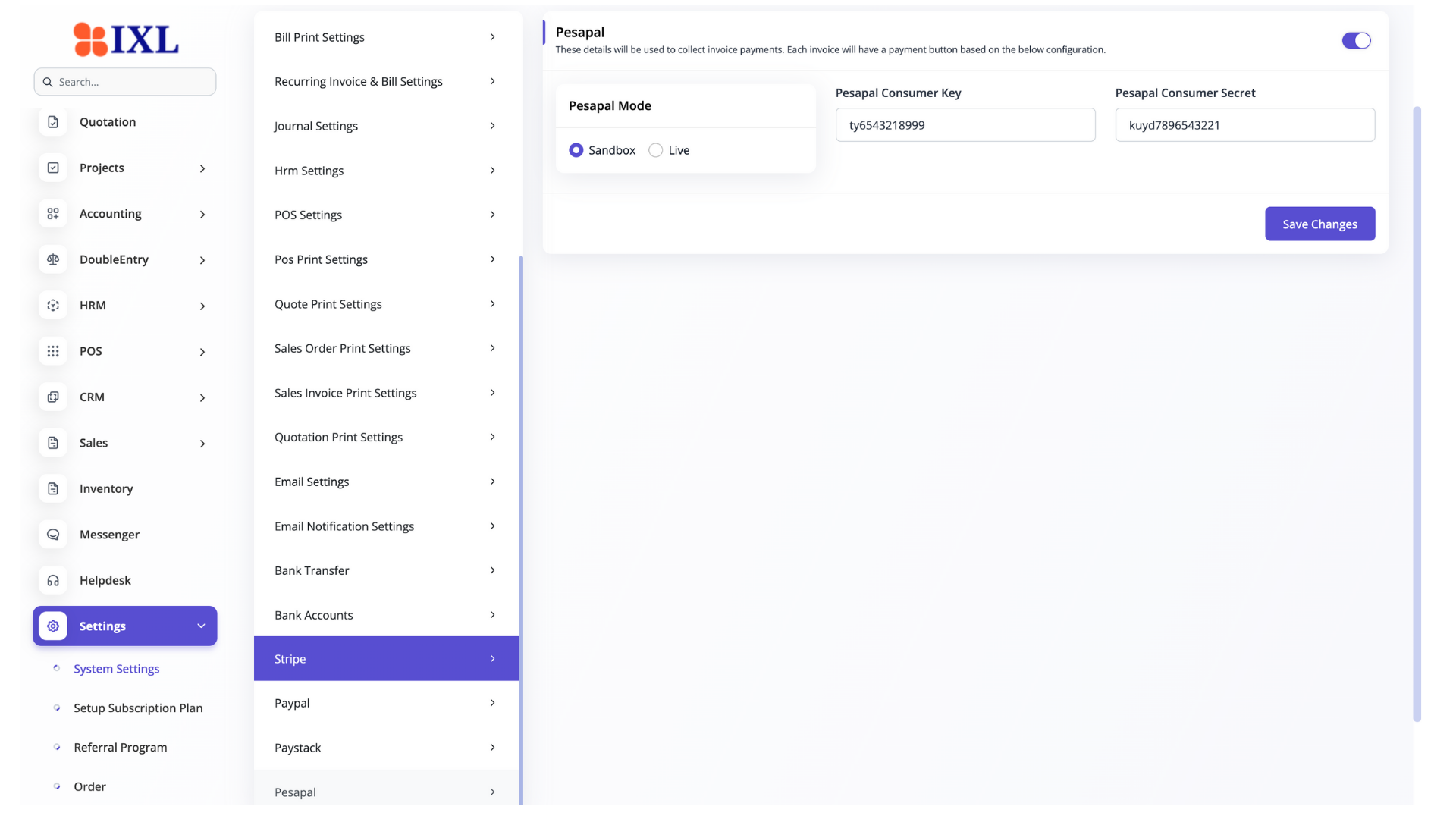Open Email Notification Settings
Image resolution: width=1456 pixels, height=819 pixels.
[386, 526]
